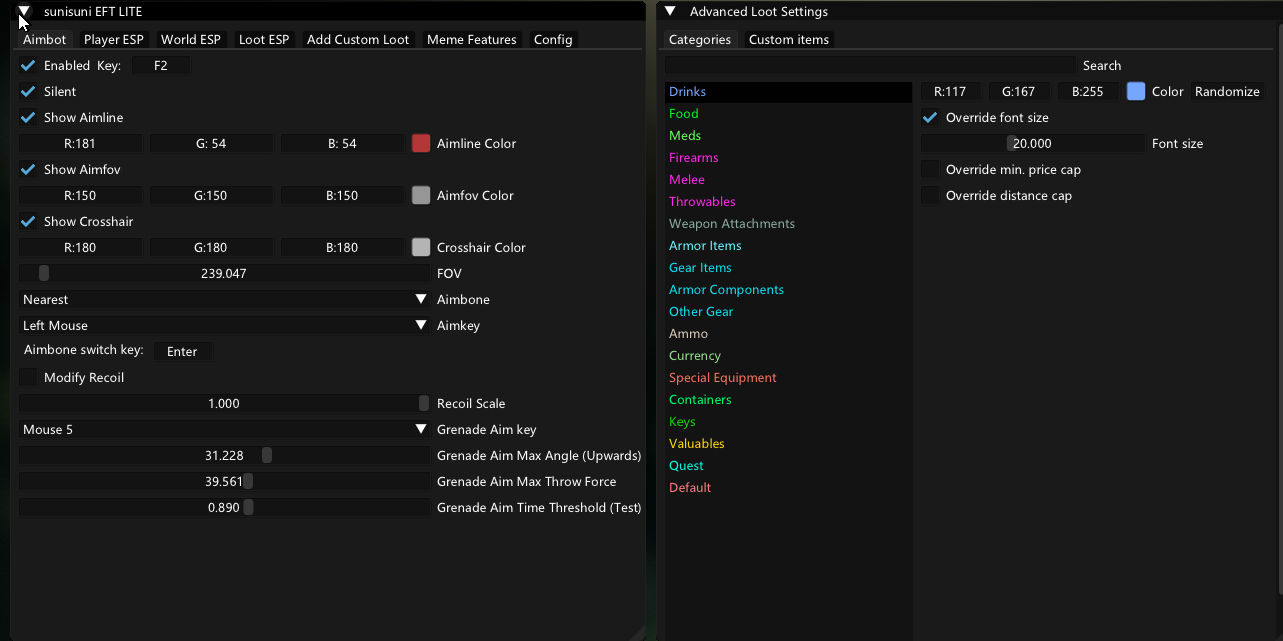The image size is (1283, 641).
Task: Click the Crosshair Color swatch
Action: pos(421,247)
